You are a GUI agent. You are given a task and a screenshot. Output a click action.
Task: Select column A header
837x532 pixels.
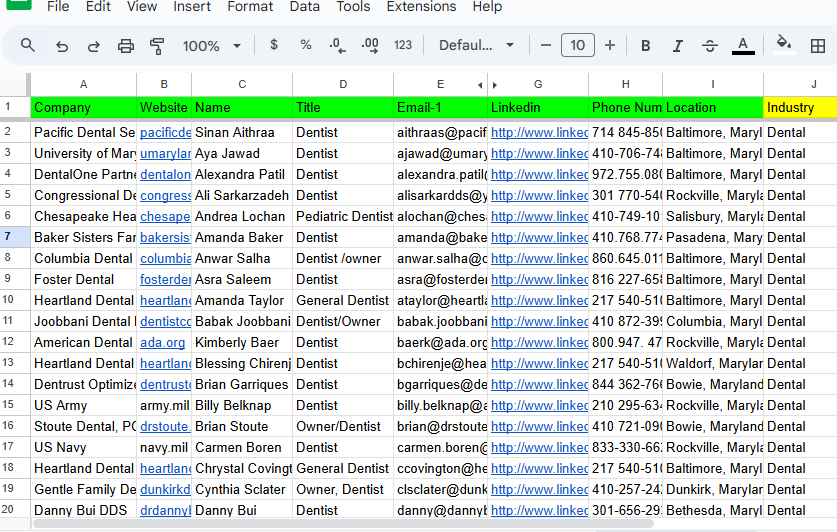[x=83, y=84]
